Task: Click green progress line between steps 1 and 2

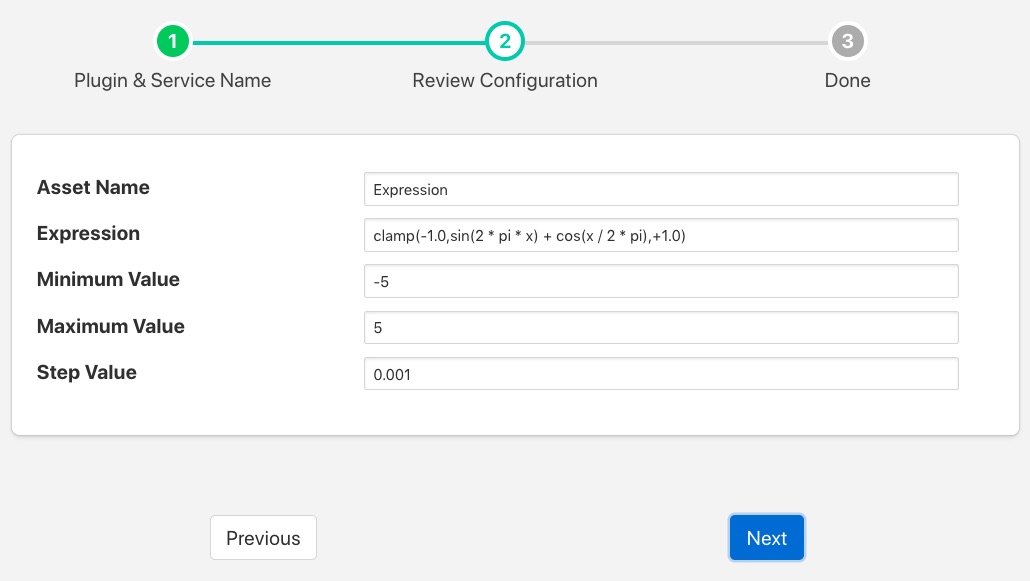Action: click(x=339, y=43)
